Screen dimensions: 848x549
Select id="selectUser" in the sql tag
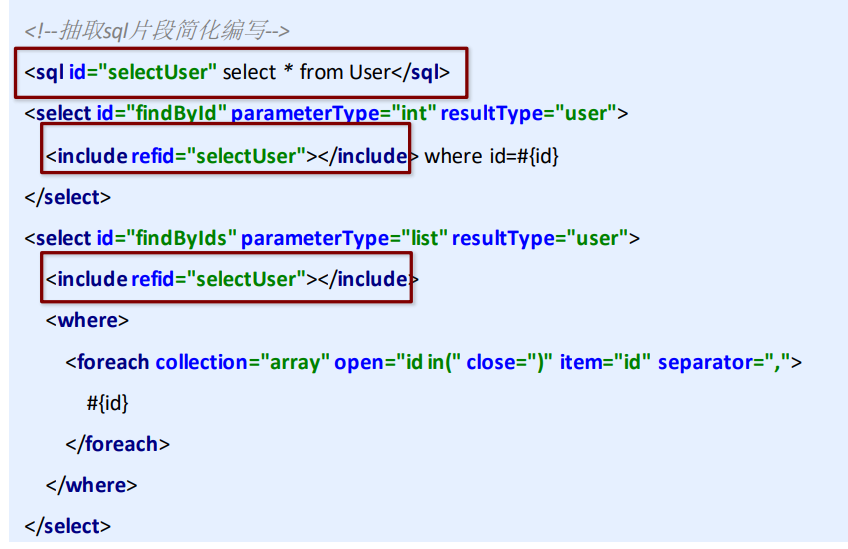[x=142, y=72]
